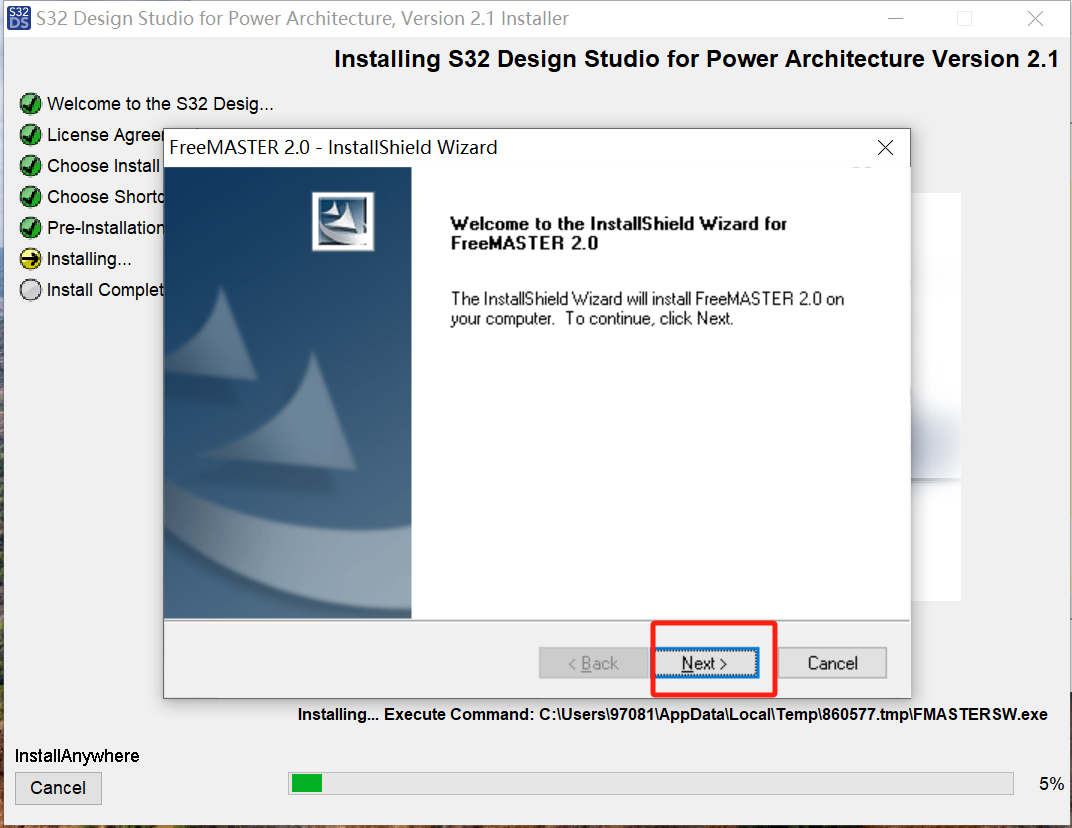Click the disabled Back button in wizard

[593, 663]
